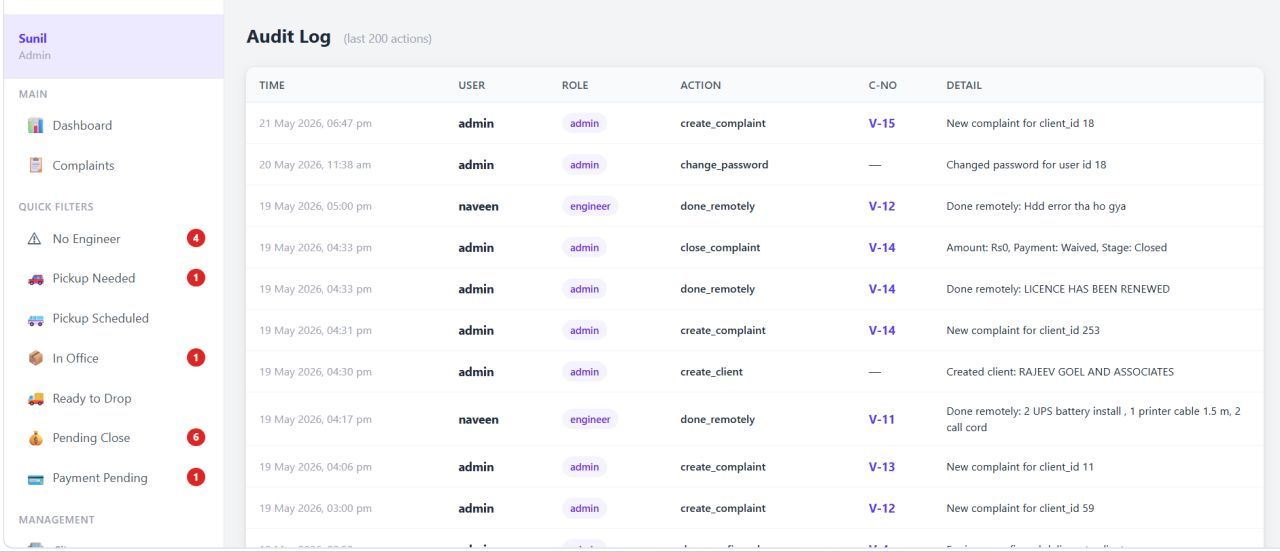Image resolution: width=1280 pixels, height=552 pixels.
Task: Click the change_password action text
Action: click(x=724, y=165)
